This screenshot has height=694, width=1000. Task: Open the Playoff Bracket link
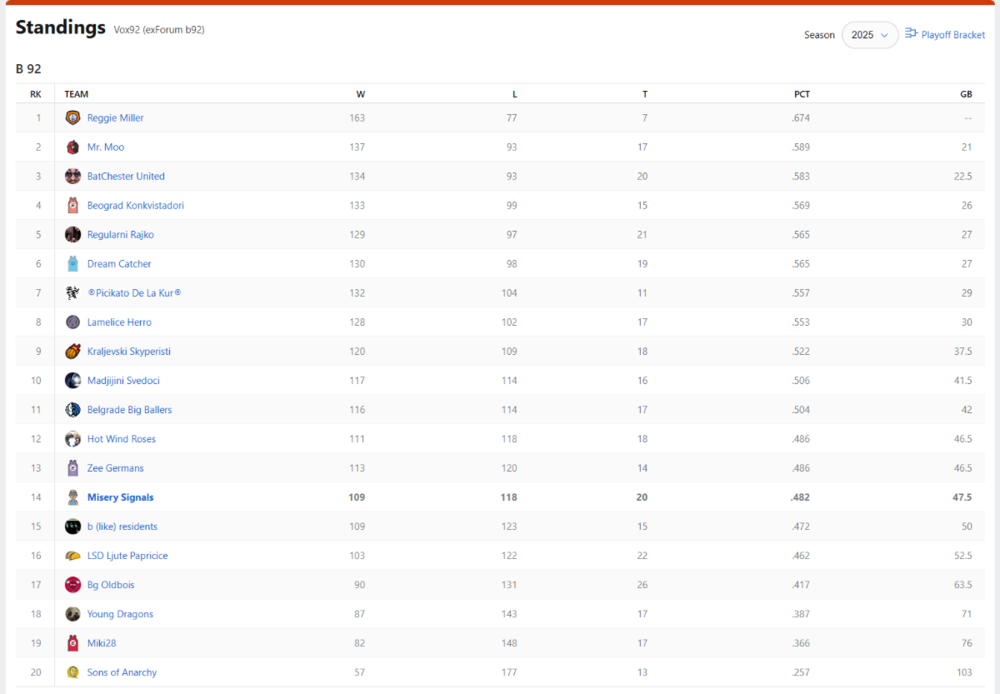point(953,35)
